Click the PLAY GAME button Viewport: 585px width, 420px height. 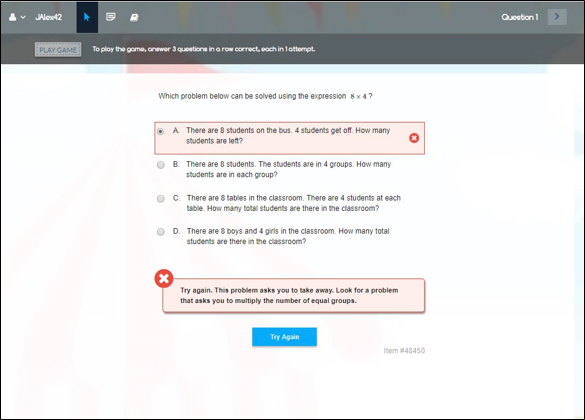(58, 50)
